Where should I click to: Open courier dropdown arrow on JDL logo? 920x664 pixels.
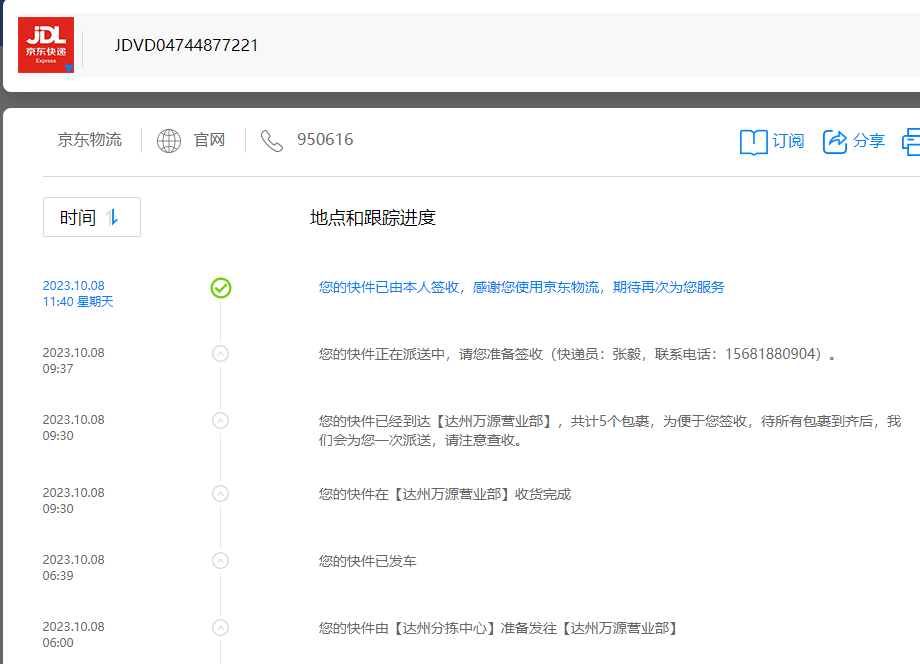tap(69, 69)
